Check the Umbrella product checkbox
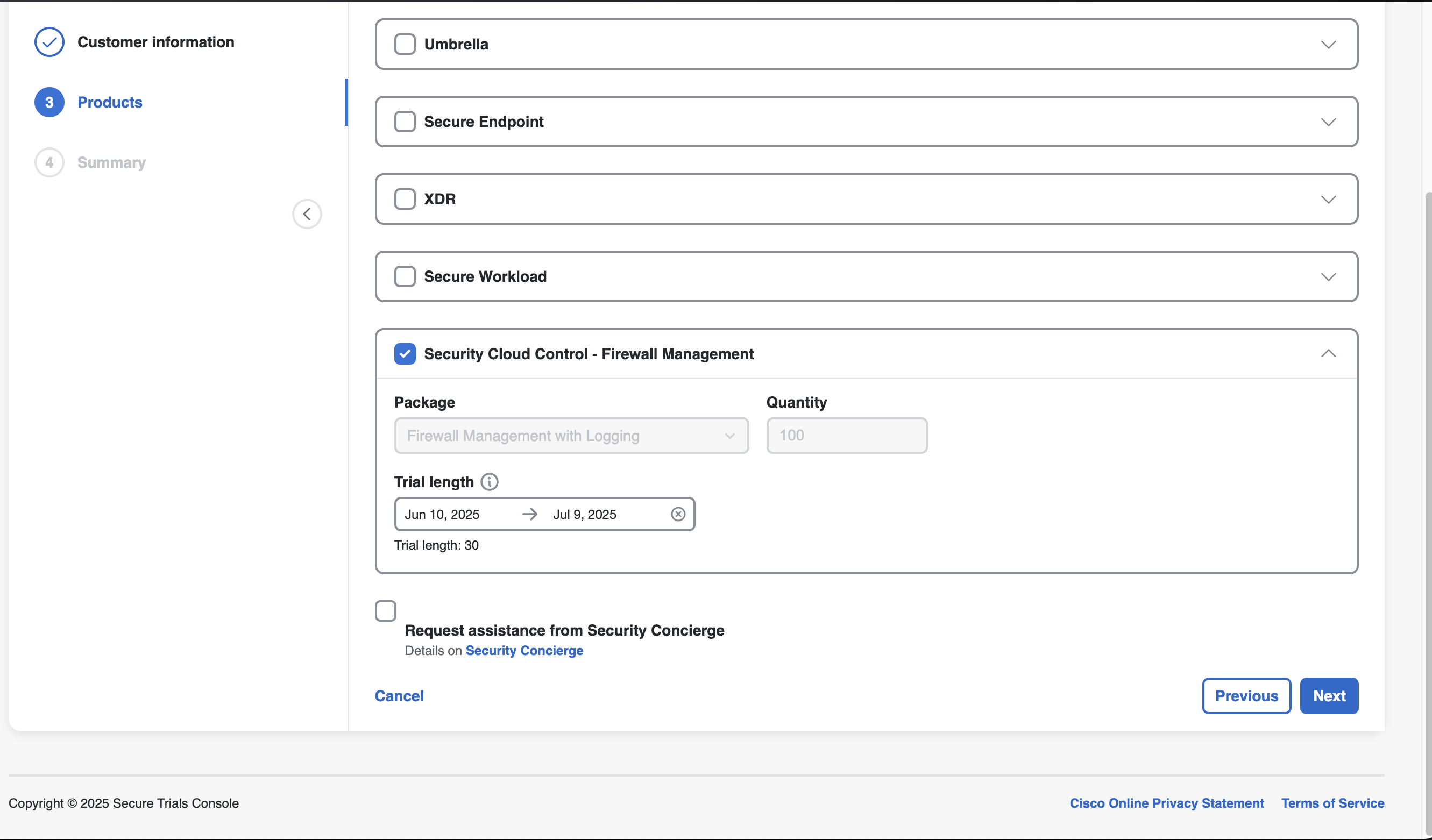The width and height of the screenshot is (1432, 840). pos(405,44)
